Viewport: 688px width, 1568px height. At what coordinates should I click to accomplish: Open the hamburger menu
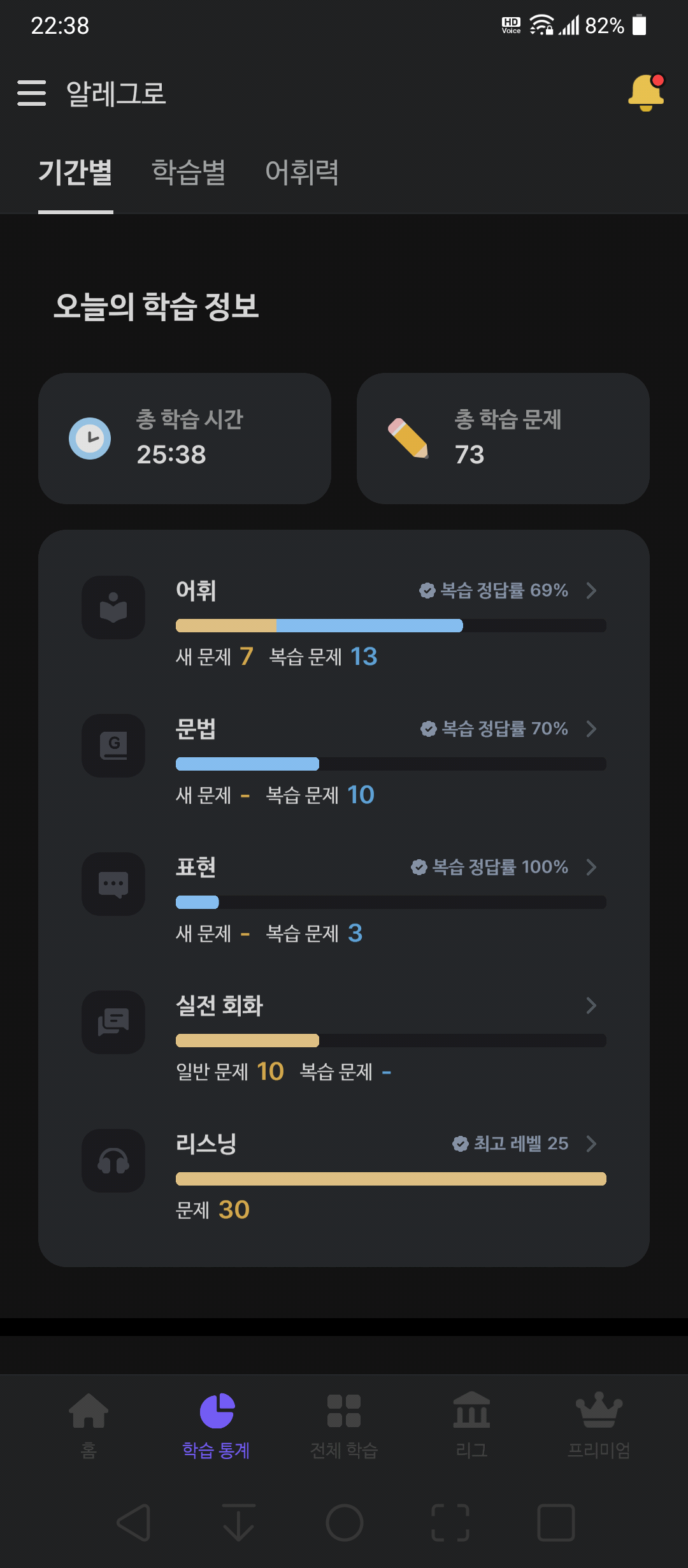coord(31,93)
